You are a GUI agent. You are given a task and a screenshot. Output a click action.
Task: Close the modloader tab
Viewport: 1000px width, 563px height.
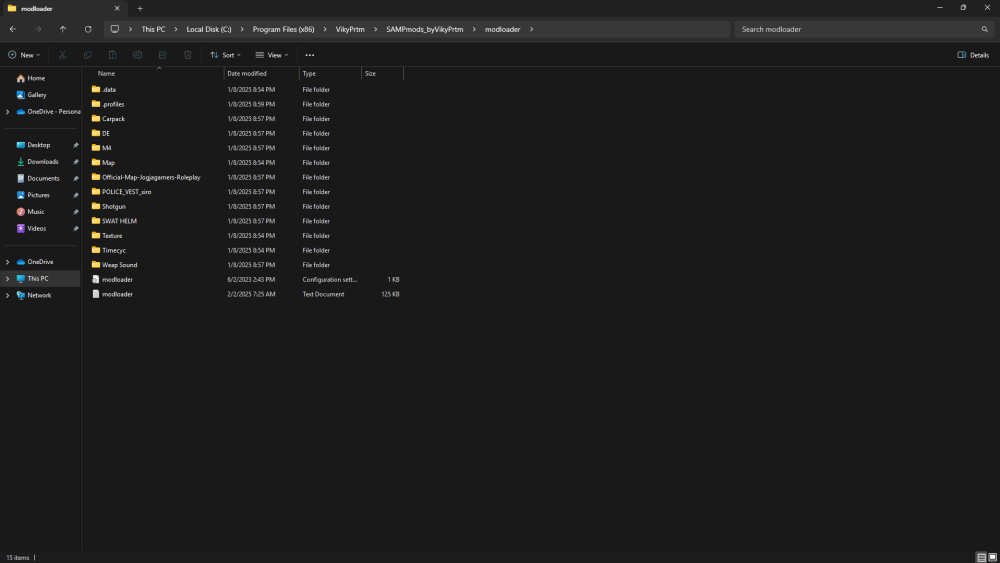pos(117,8)
